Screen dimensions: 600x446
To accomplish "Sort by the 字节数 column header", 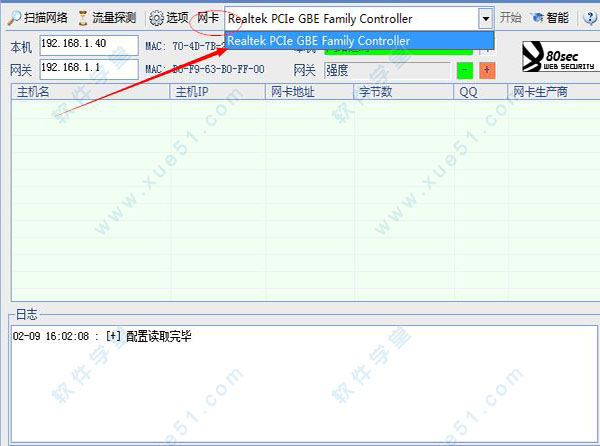I will [403, 92].
